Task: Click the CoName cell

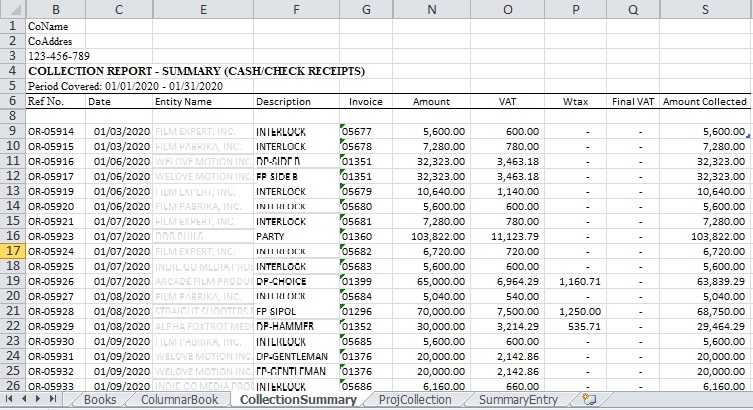Action: point(56,26)
